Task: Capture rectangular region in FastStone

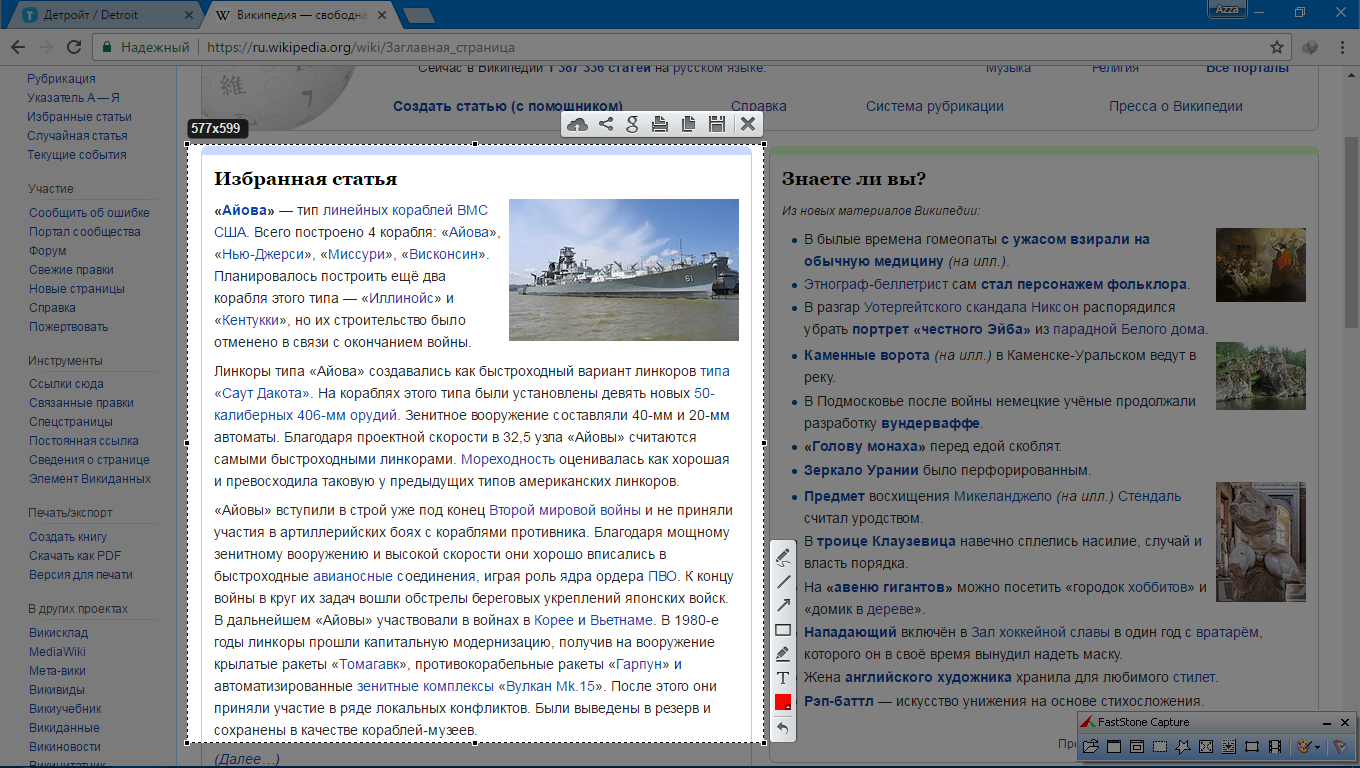Action: tap(1160, 746)
